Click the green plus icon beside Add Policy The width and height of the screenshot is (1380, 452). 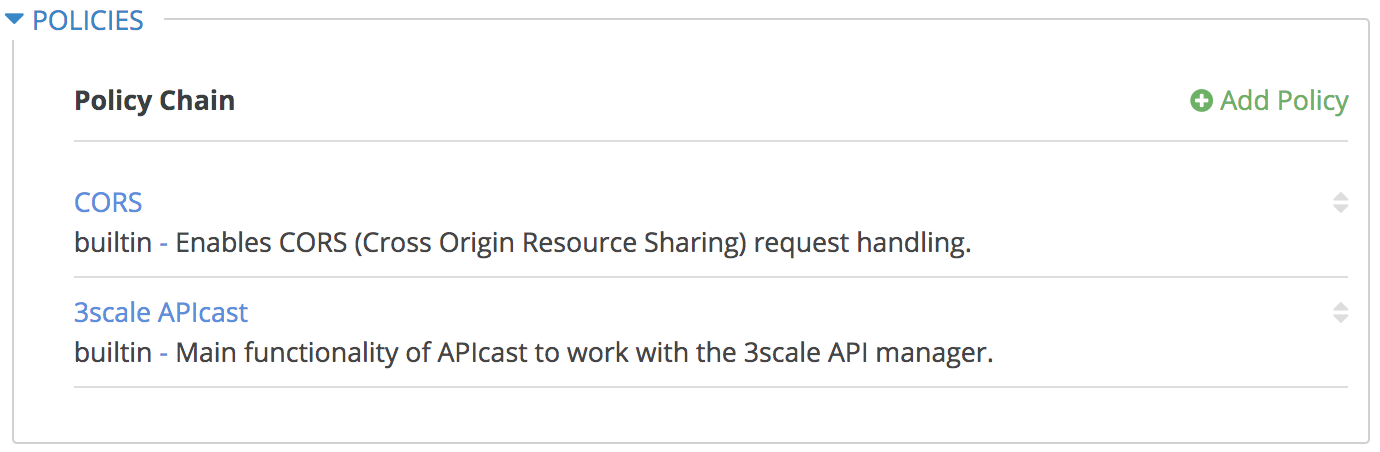click(x=1201, y=101)
